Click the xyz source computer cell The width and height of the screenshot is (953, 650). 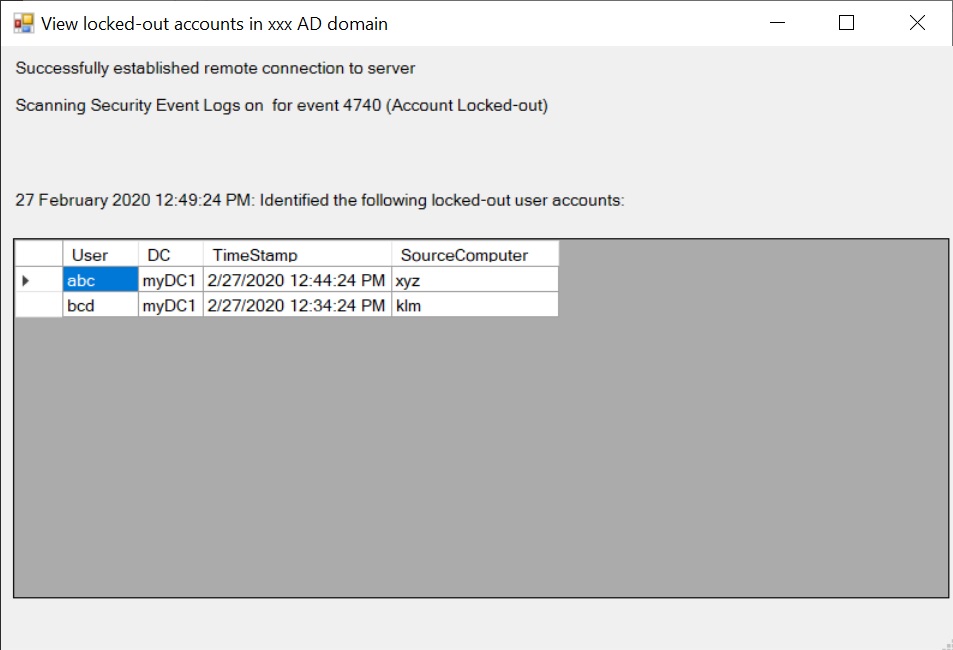click(x=475, y=280)
